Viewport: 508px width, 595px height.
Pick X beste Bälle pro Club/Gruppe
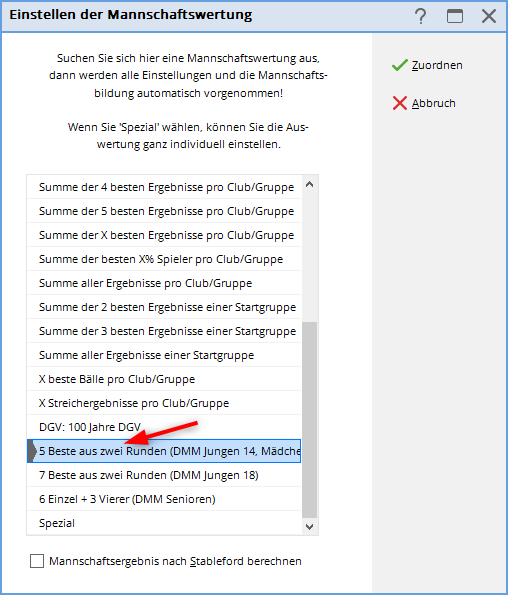click(164, 379)
